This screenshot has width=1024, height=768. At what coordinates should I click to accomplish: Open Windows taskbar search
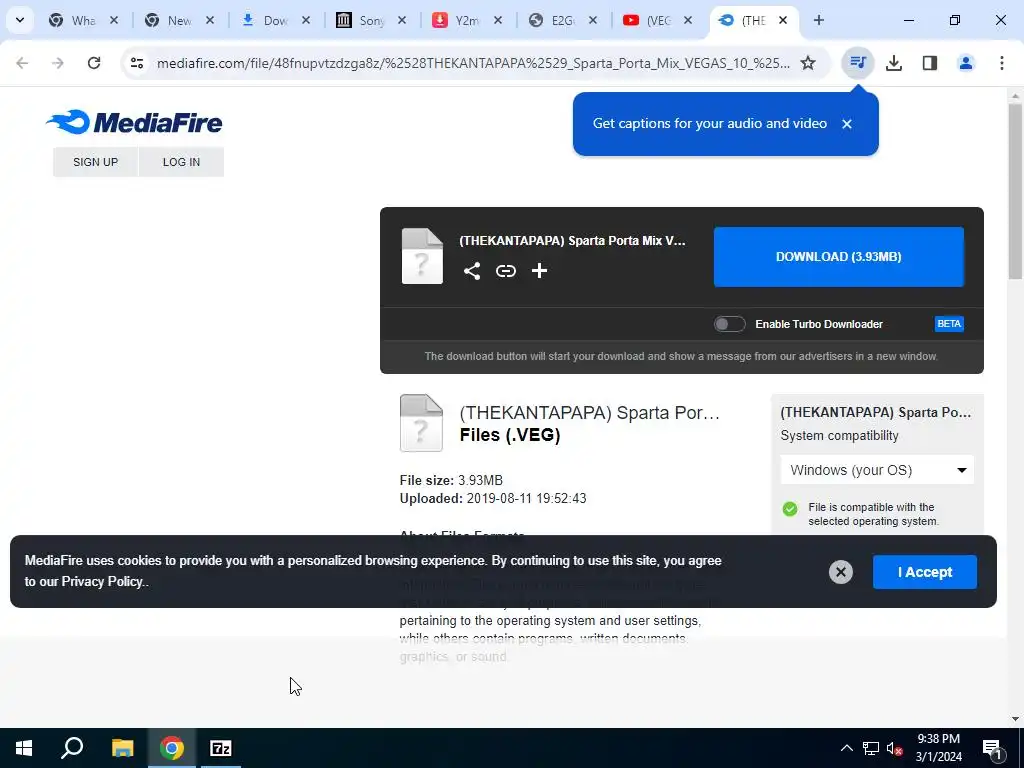coord(72,748)
